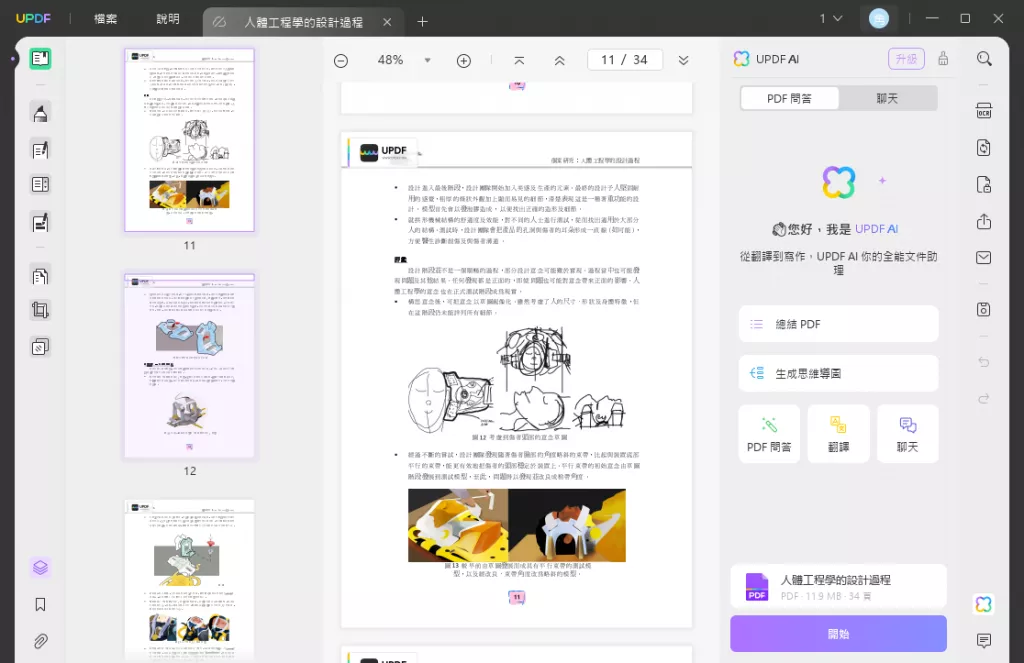Open the Attachments paperclip panel

click(x=40, y=641)
